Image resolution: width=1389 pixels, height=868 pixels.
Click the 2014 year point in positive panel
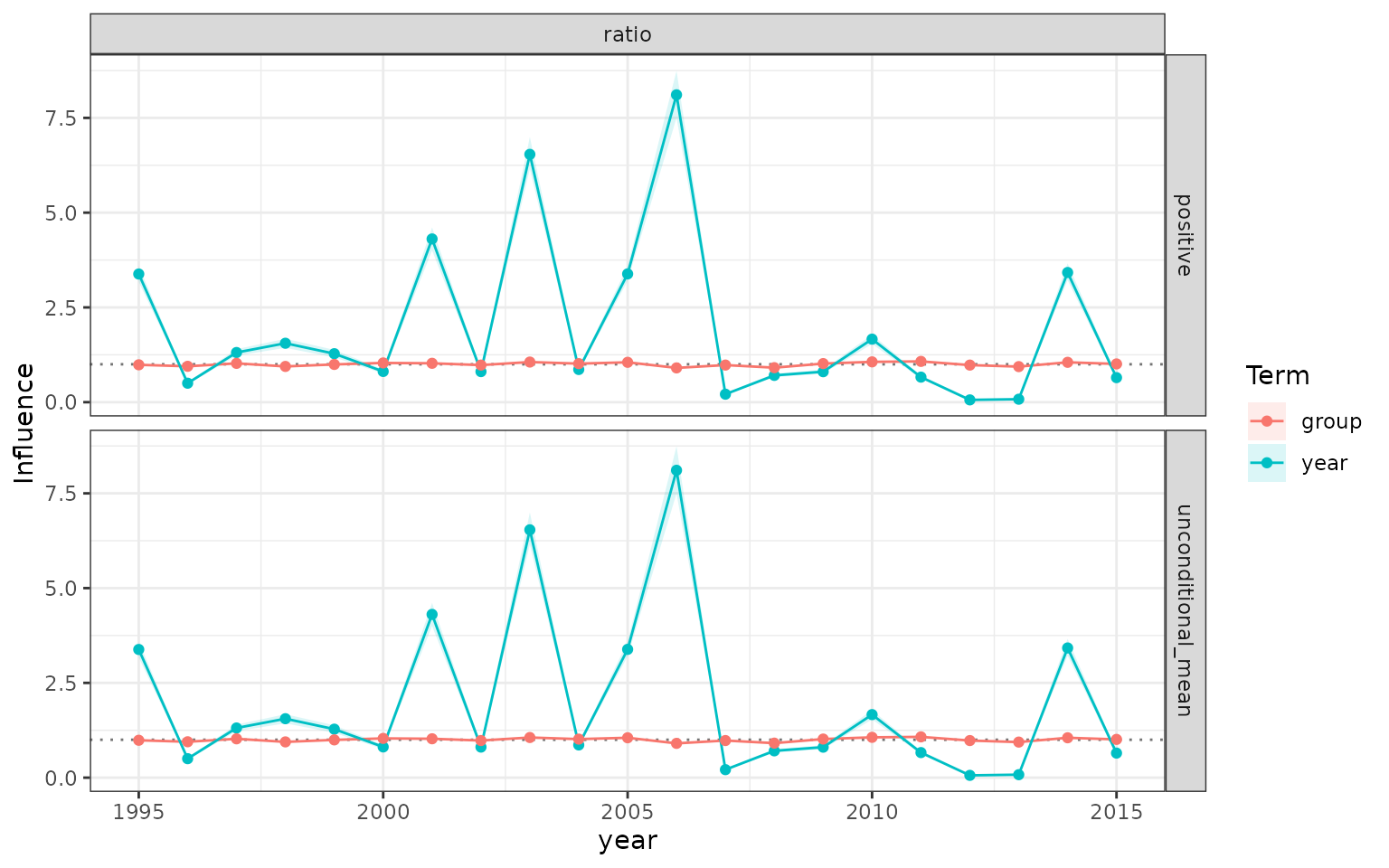point(1067,272)
